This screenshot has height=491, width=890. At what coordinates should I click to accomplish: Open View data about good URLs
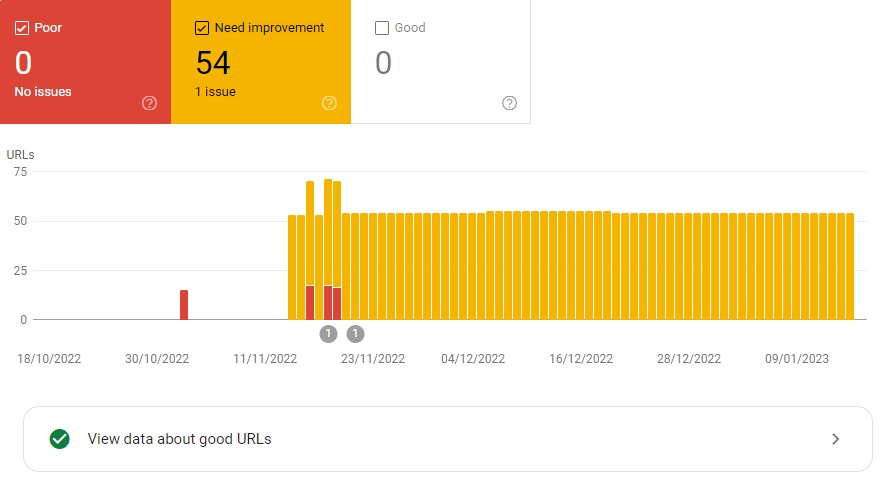point(448,439)
